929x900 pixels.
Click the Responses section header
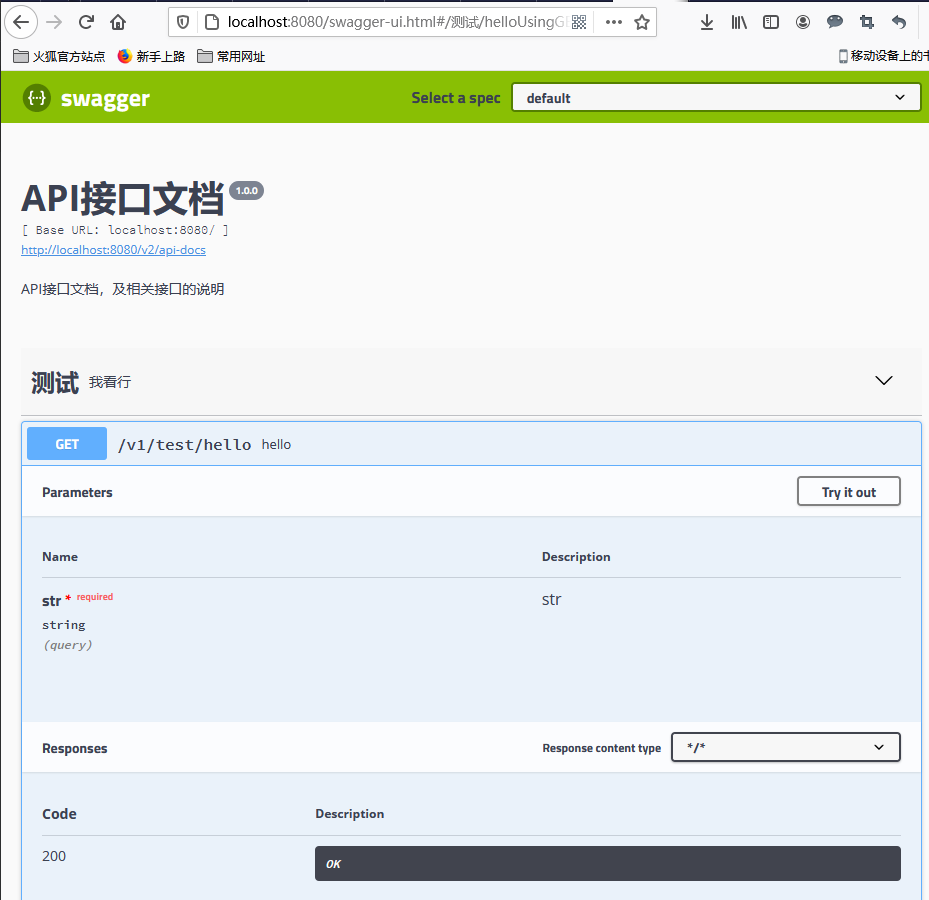click(75, 748)
